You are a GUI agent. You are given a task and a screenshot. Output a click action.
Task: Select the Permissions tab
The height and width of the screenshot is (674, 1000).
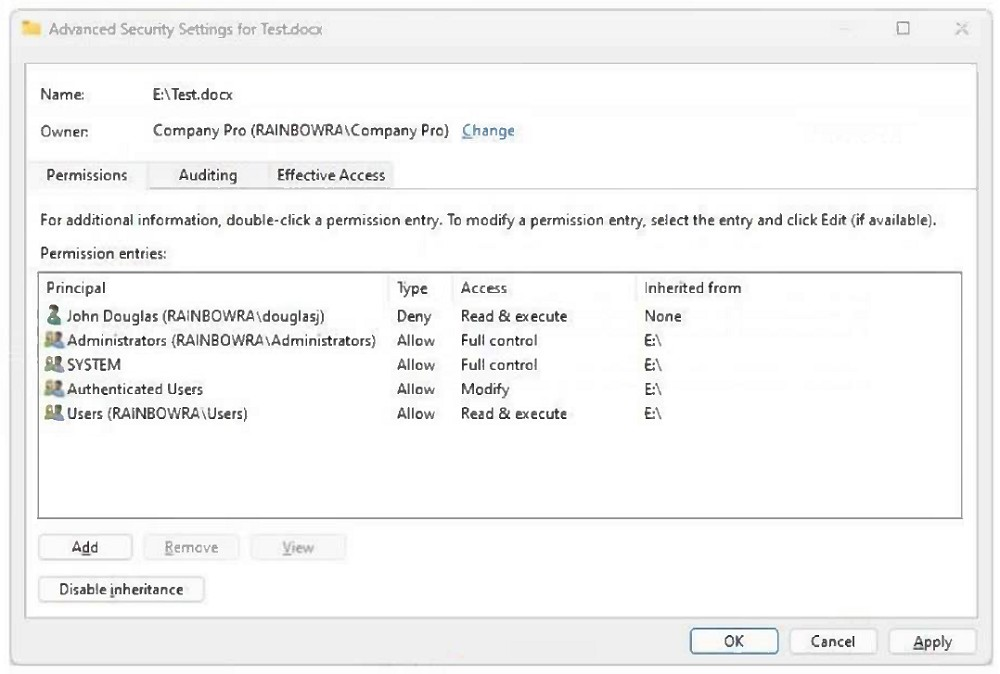(87, 175)
